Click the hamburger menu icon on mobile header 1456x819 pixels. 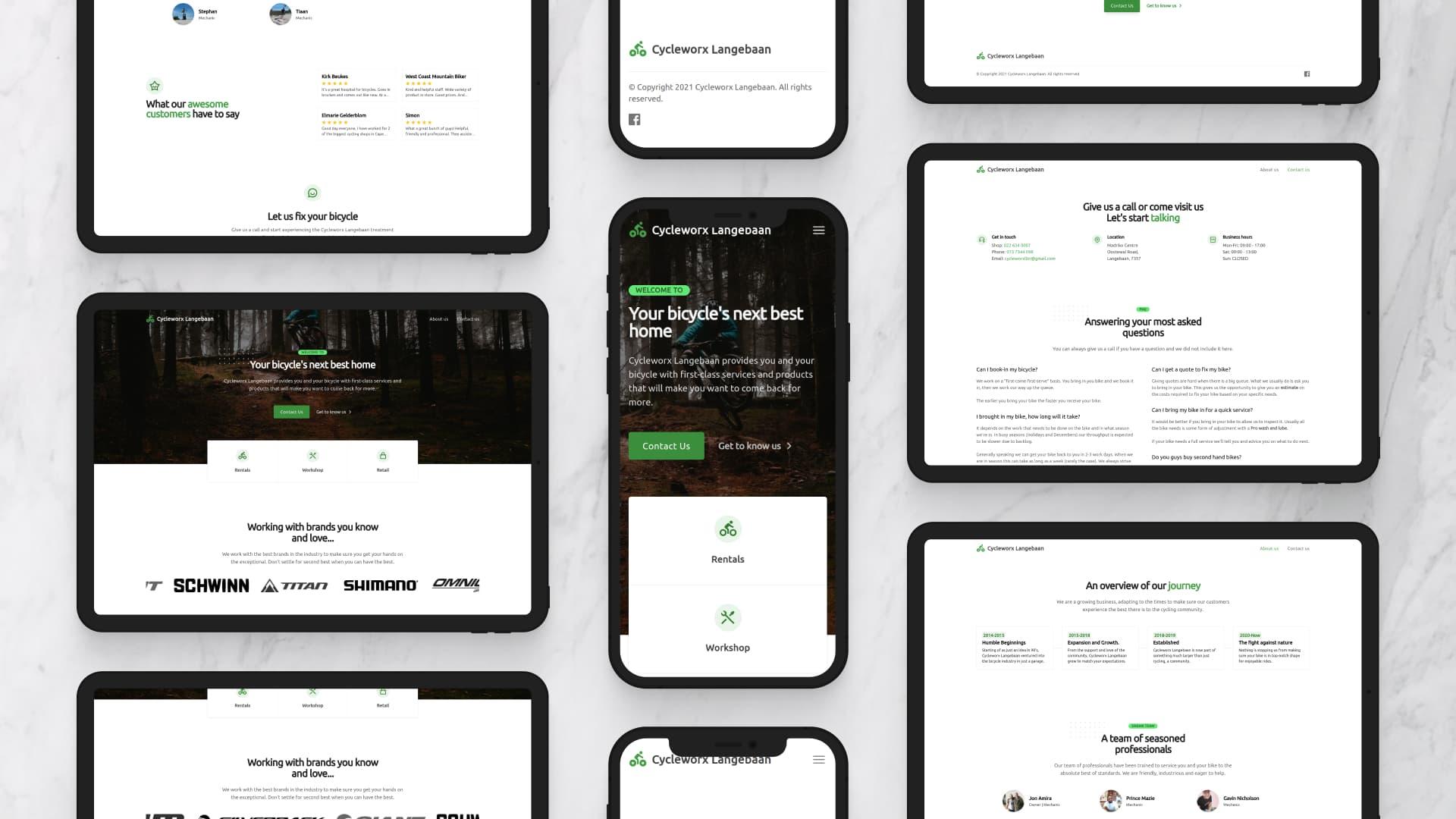pos(819,230)
